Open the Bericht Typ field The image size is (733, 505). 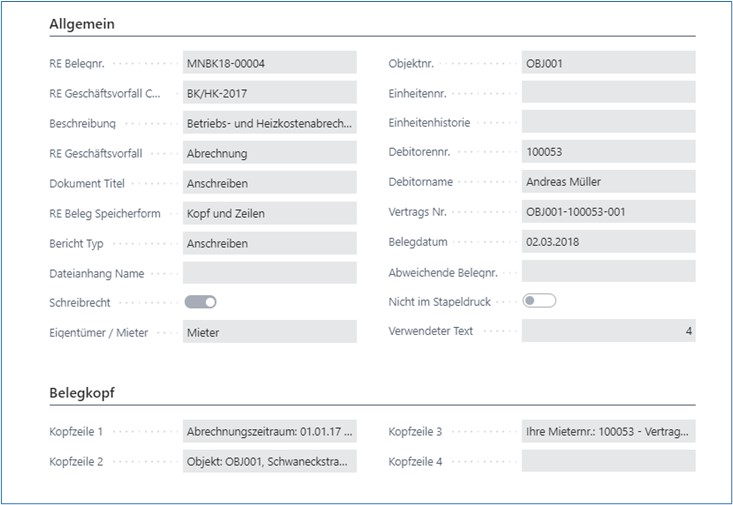tap(269, 243)
